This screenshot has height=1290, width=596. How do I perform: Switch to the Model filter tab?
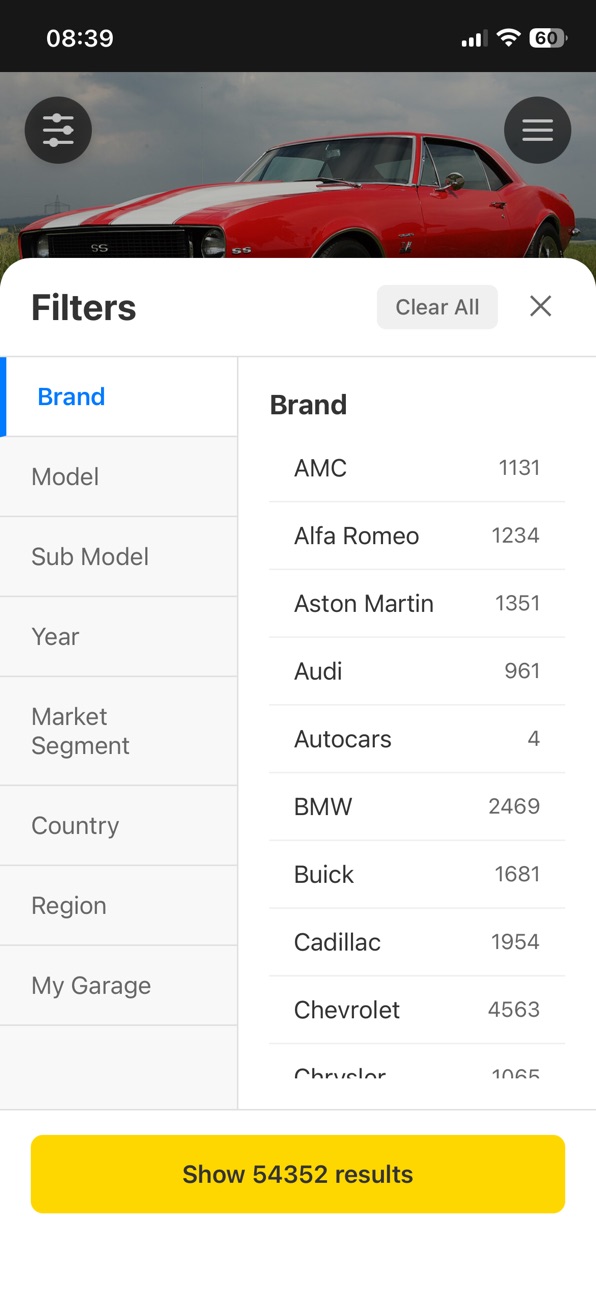[x=119, y=477]
